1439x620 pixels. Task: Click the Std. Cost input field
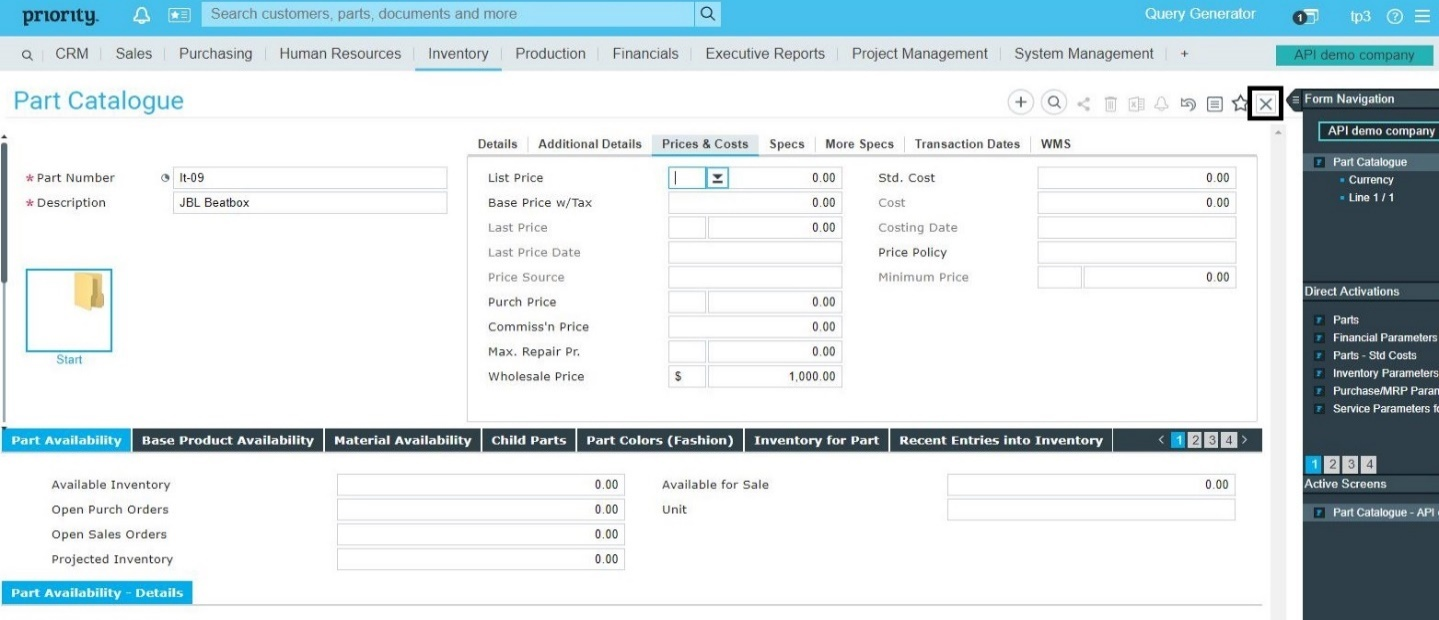point(1136,178)
